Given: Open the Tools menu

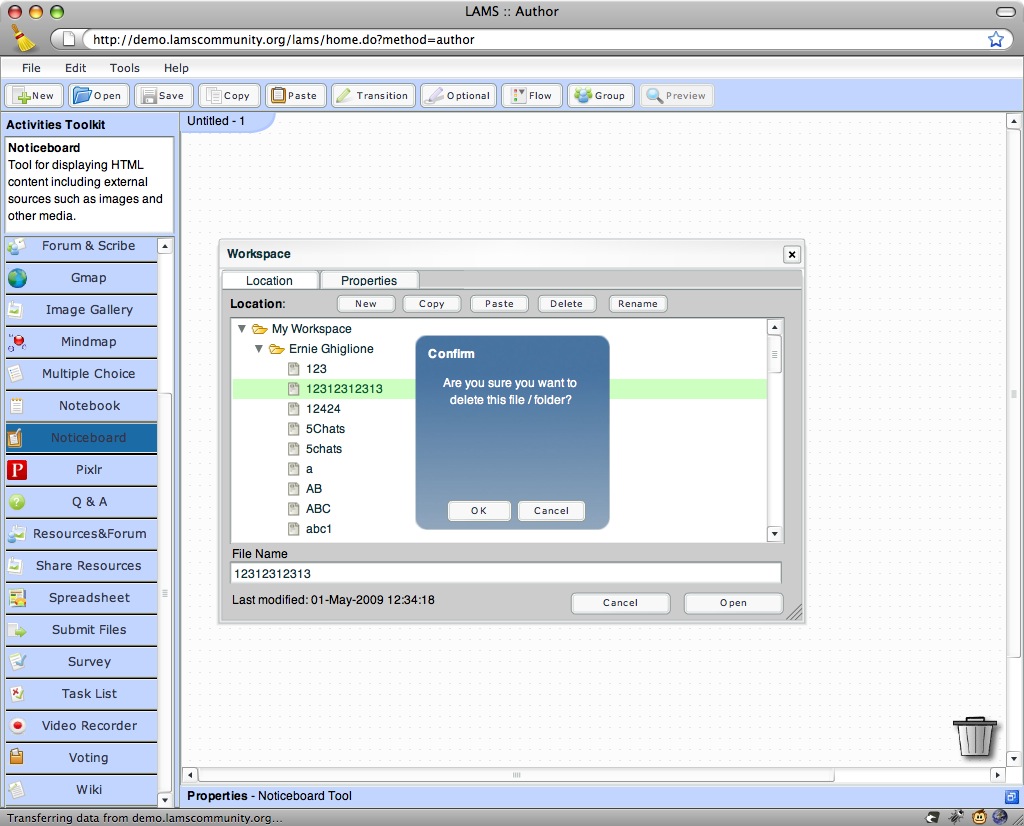Looking at the screenshot, I should tap(125, 68).
